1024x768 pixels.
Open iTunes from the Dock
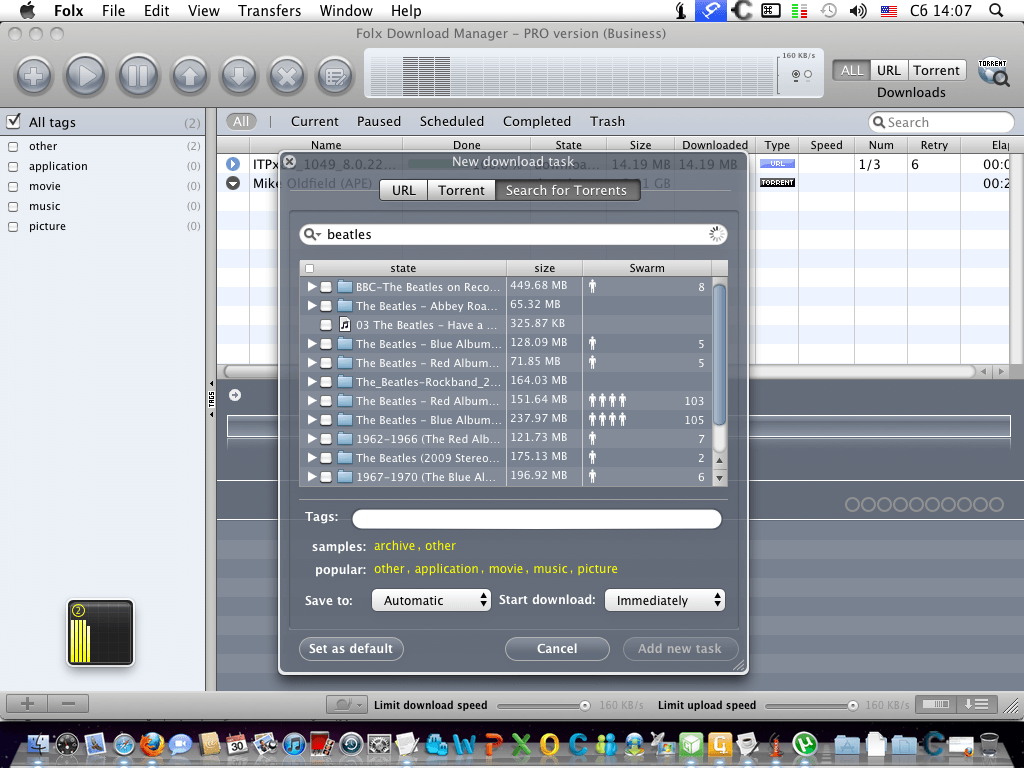(294, 744)
